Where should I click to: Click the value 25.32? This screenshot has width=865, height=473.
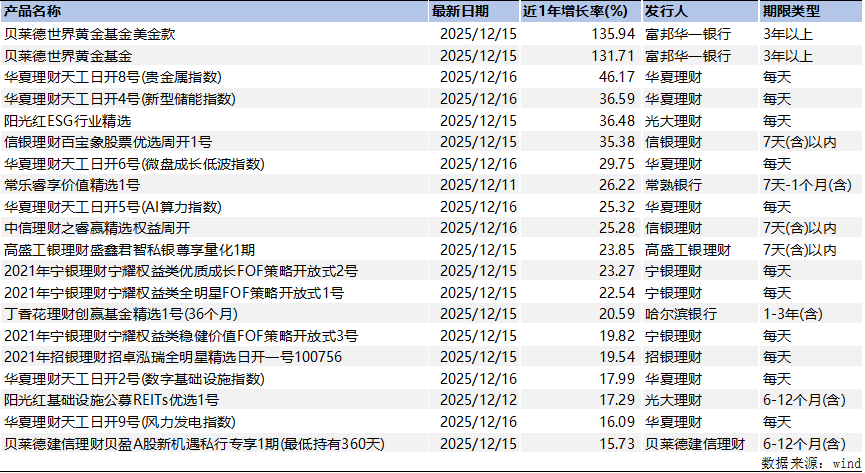click(617, 207)
